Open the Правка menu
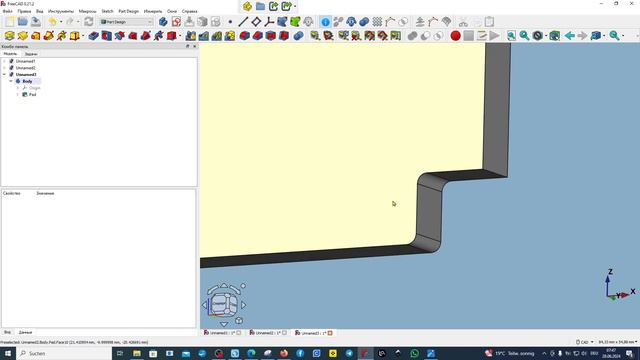 point(24,11)
